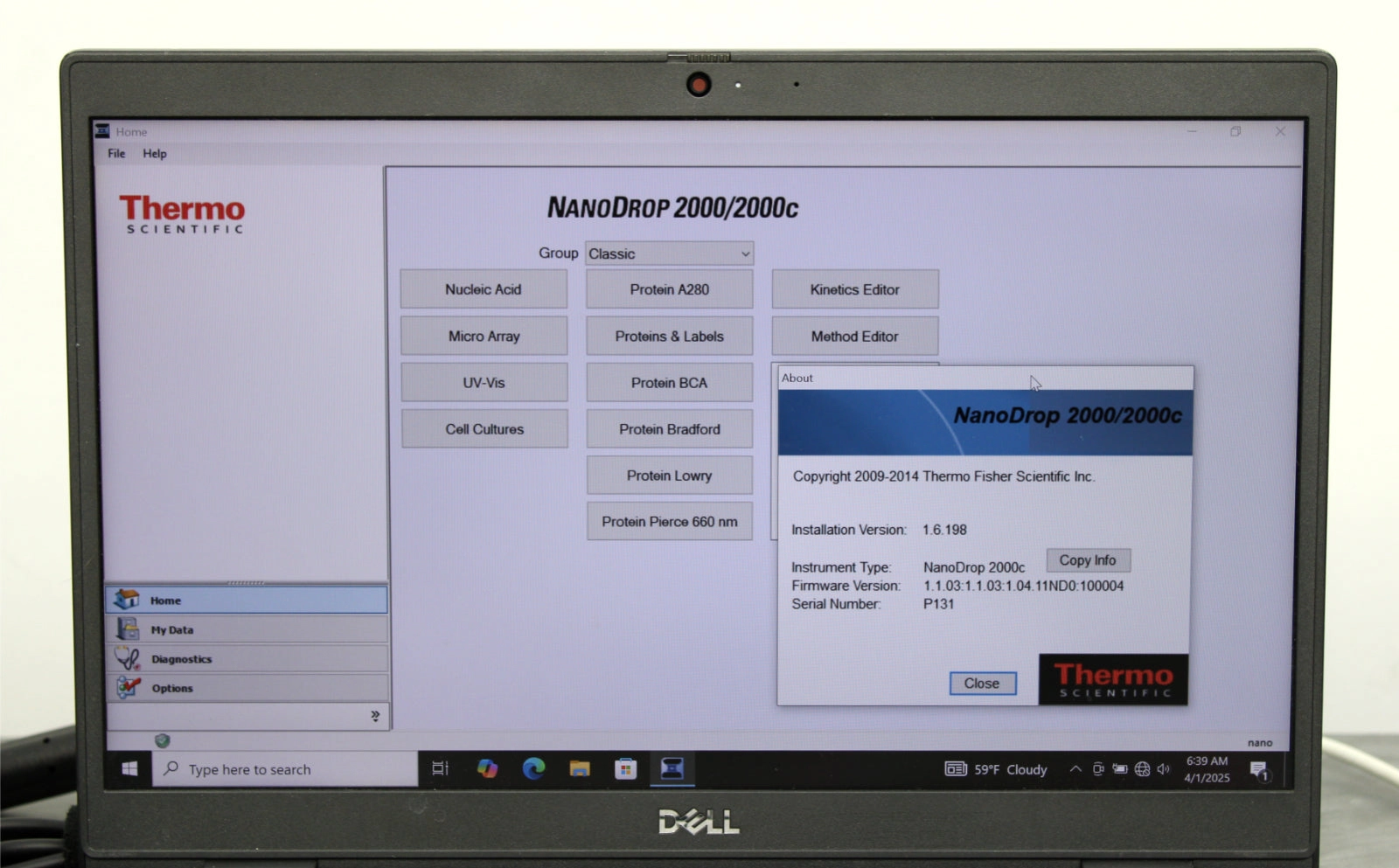Click the Type here to search box
Screen dimensions: 1399x868
(285, 769)
